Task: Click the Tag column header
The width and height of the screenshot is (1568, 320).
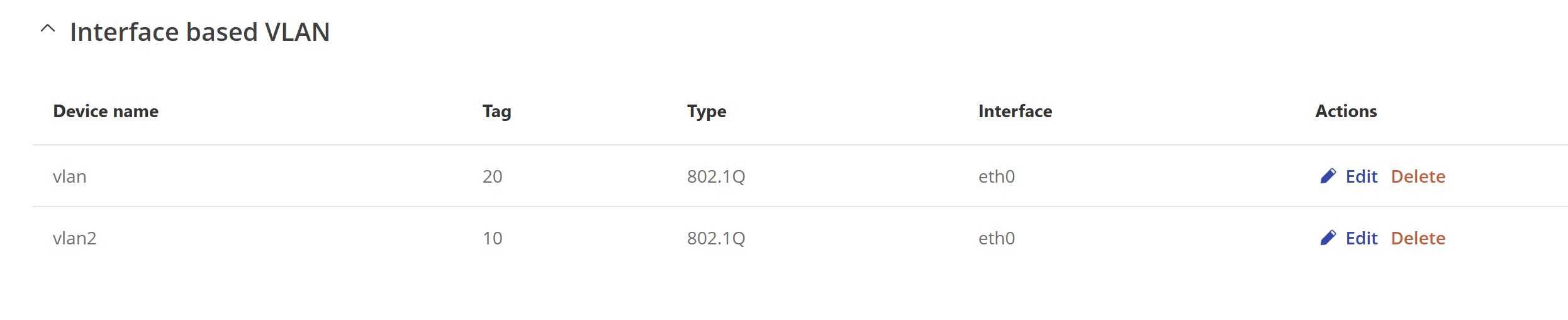Action: pyautogui.click(x=496, y=112)
